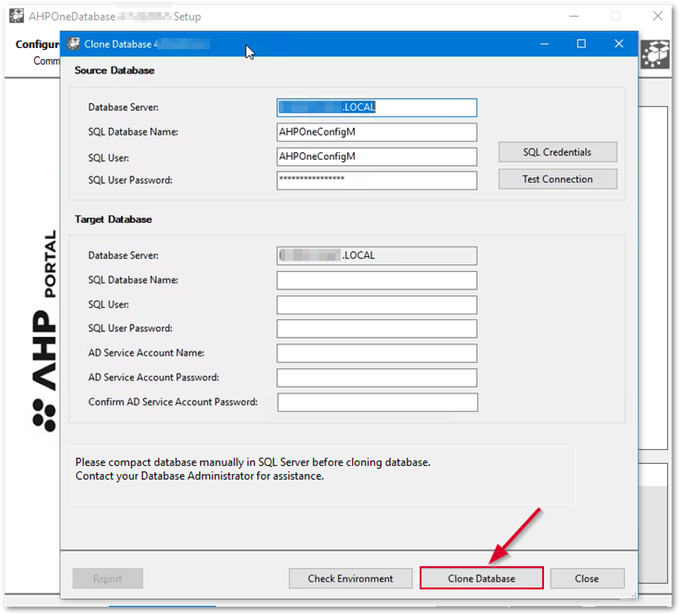Click the AHPOneDatabase Setup window app icon
This screenshot has width=680, height=615.
coord(16,16)
